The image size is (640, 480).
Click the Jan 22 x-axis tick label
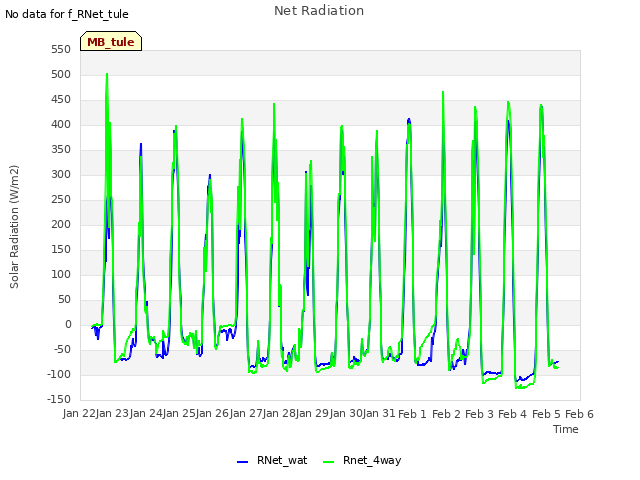coord(79,413)
